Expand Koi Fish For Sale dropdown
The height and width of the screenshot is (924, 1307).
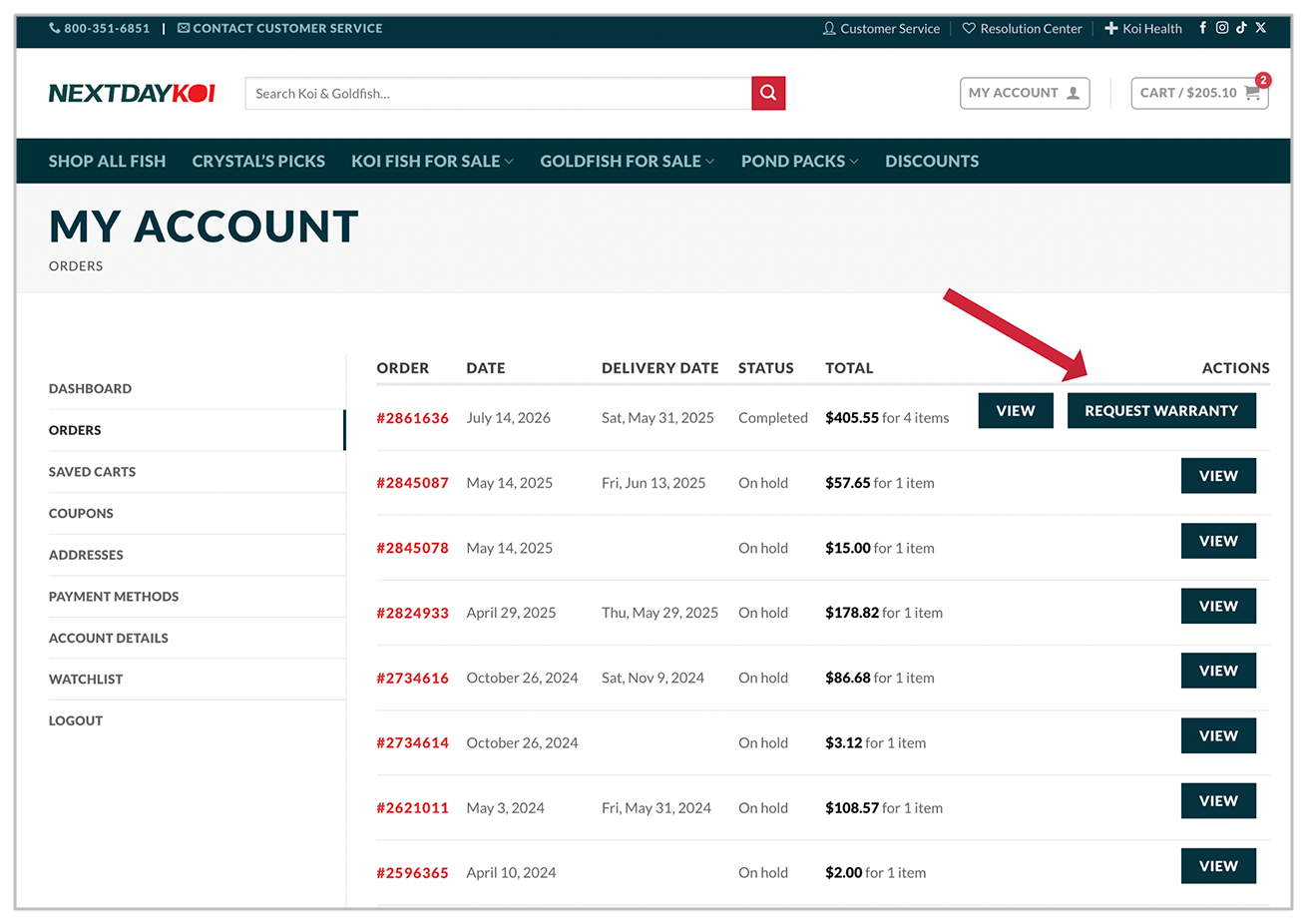click(x=432, y=161)
